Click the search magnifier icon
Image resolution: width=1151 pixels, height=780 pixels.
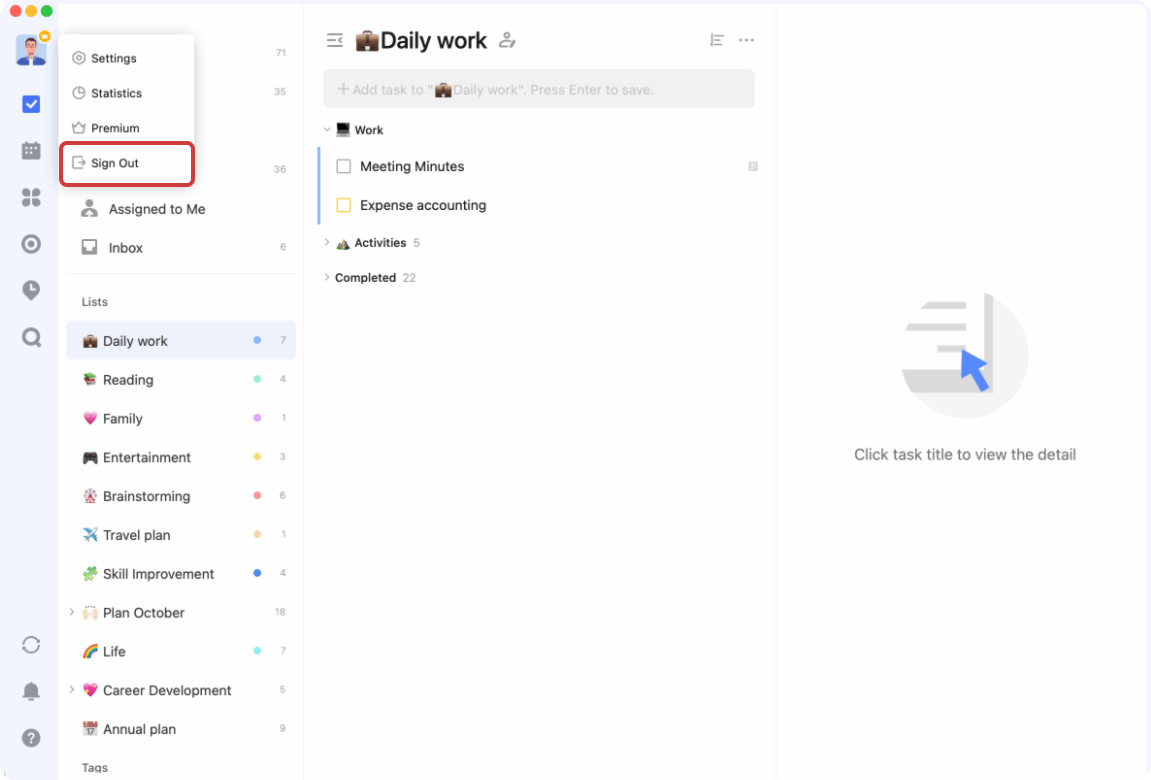(x=31, y=337)
